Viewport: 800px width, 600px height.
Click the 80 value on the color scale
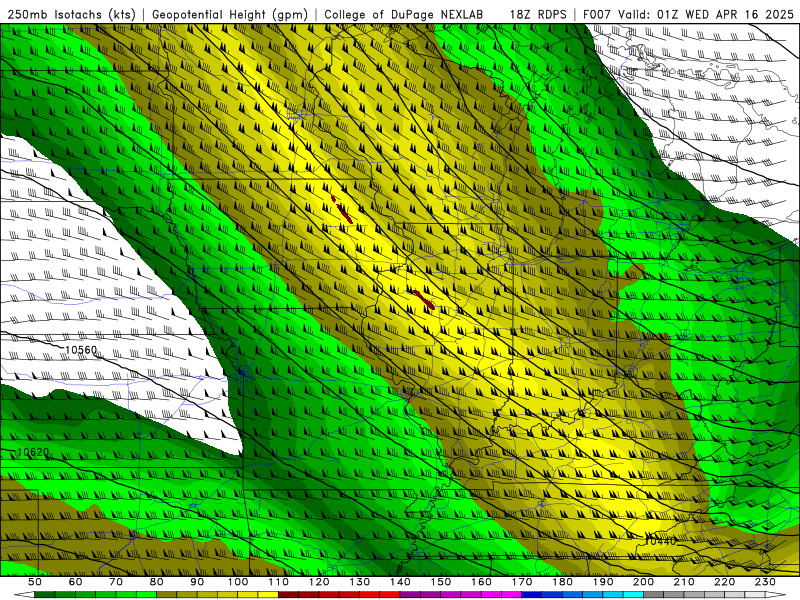[x=157, y=582]
